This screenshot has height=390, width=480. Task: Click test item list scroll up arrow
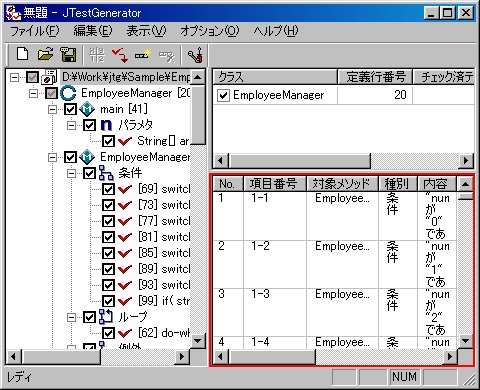pyautogui.click(x=465, y=184)
